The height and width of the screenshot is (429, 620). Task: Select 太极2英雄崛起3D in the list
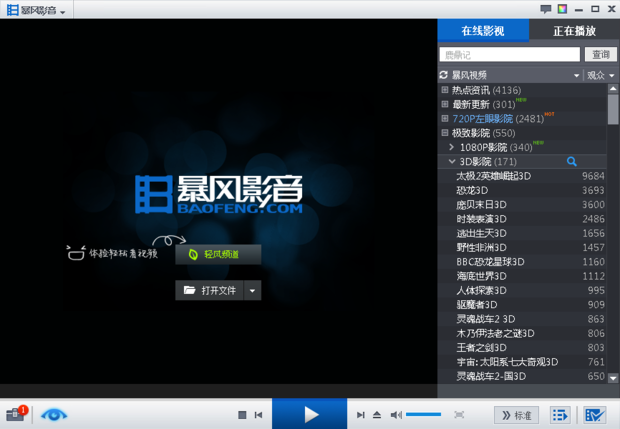[522, 176]
